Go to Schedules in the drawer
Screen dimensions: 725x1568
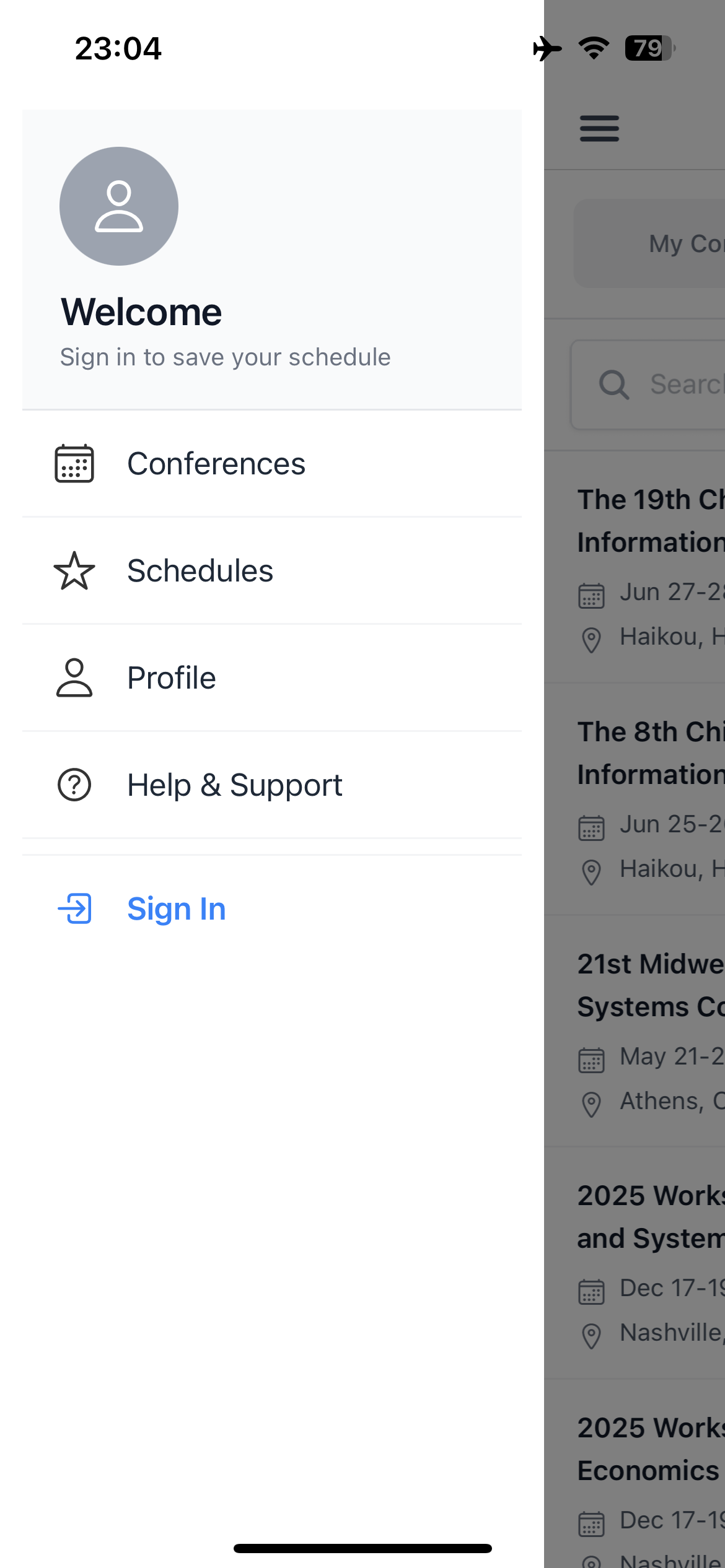pos(200,571)
